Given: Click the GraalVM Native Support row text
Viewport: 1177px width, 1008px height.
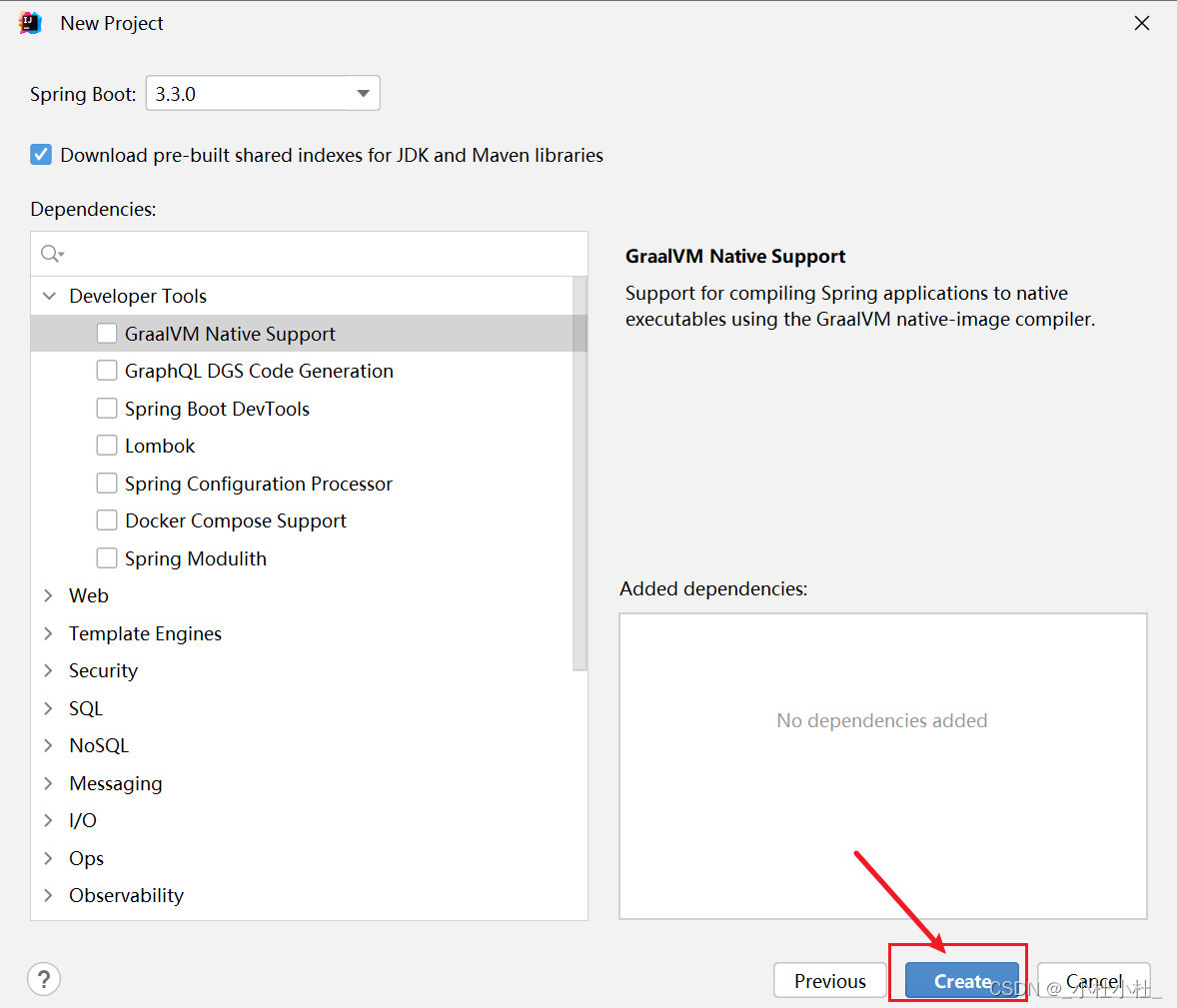Looking at the screenshot, I should (x=230, y=334).
